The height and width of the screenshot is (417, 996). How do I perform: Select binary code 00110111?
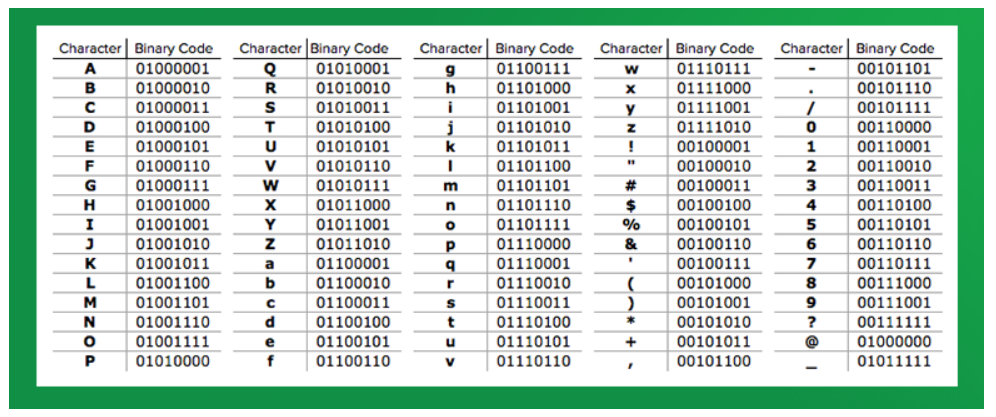894,264
